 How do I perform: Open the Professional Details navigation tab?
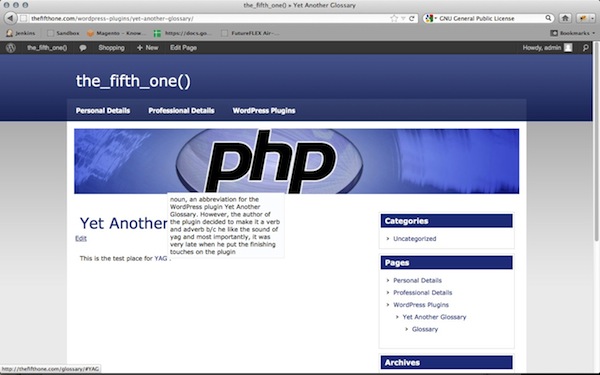click(x=181, y=111)
